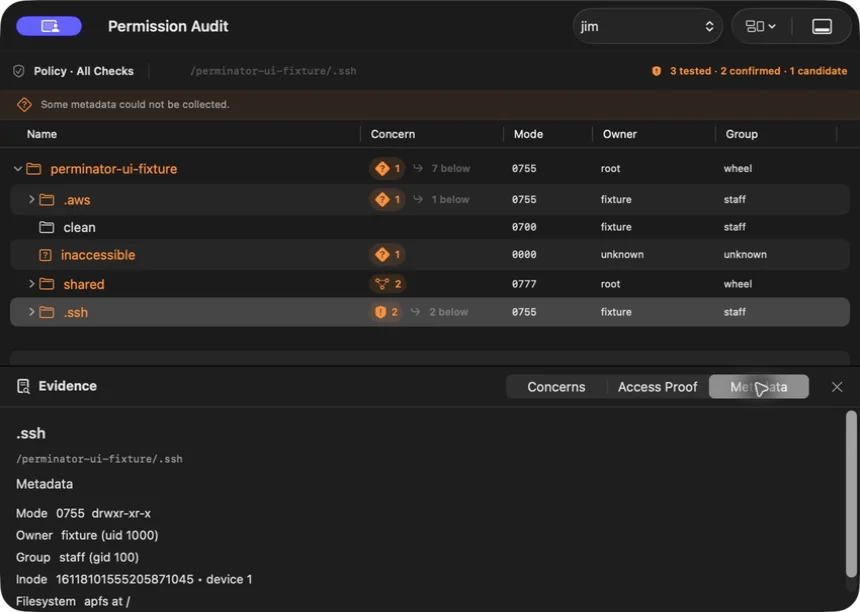This screenshot has height=612, width=860.
Task: Select the .aws row name
Action: [x=77, y=200]
